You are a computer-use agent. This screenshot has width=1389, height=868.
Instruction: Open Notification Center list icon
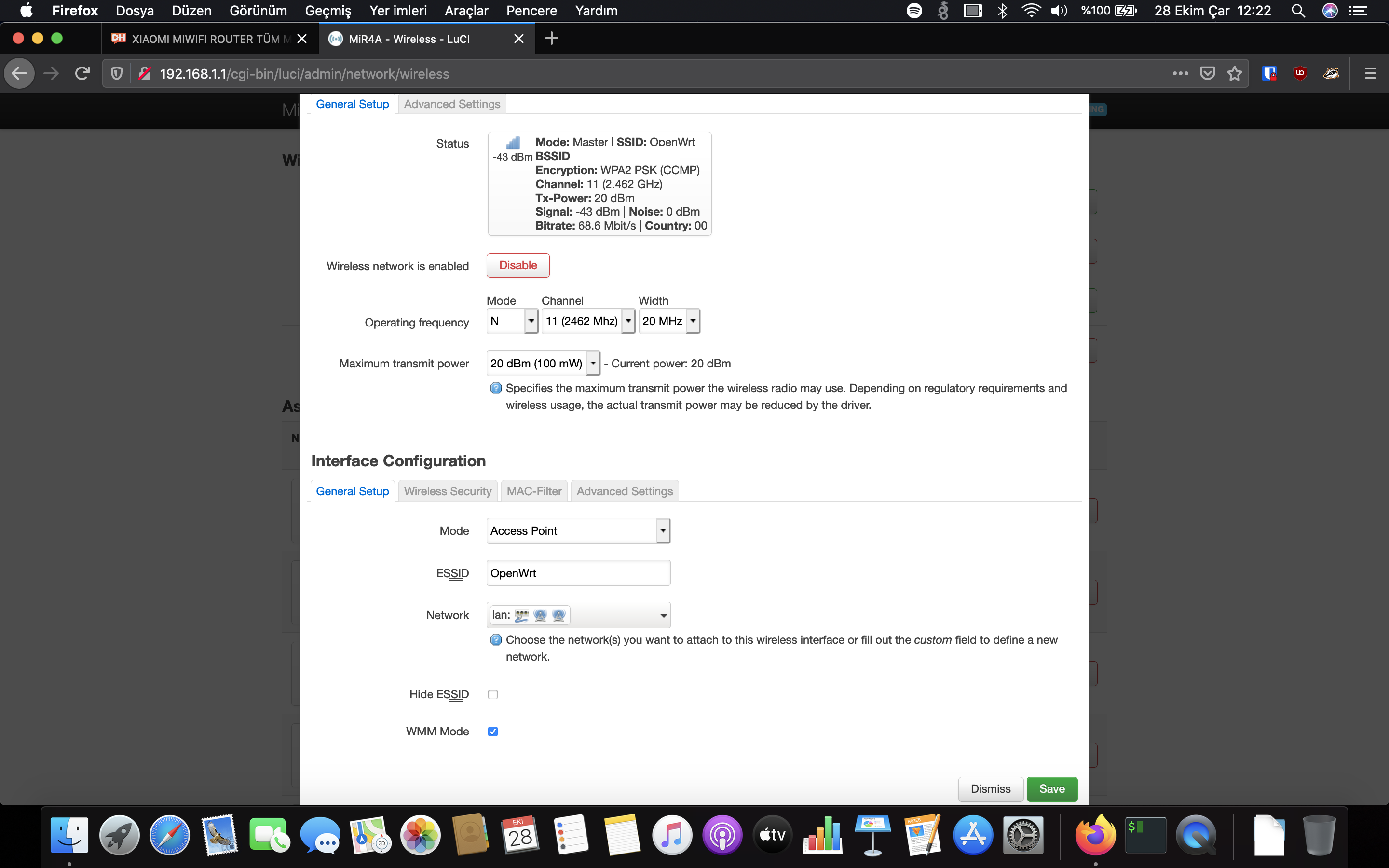point(1358,10)
